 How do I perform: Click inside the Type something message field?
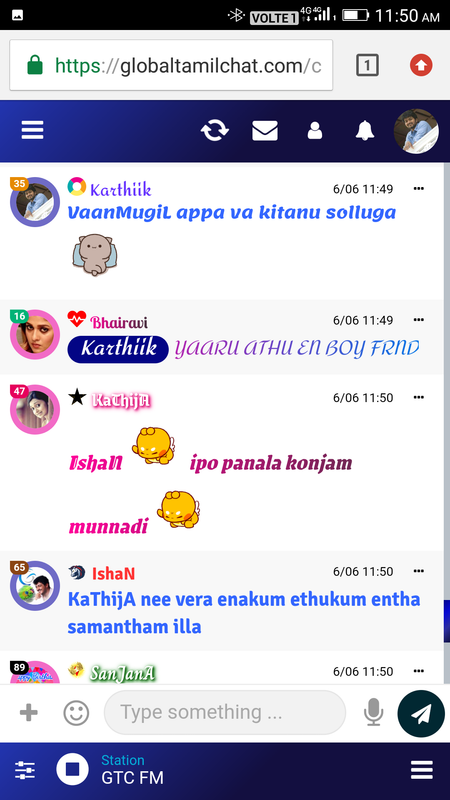[x=225, y=712]
